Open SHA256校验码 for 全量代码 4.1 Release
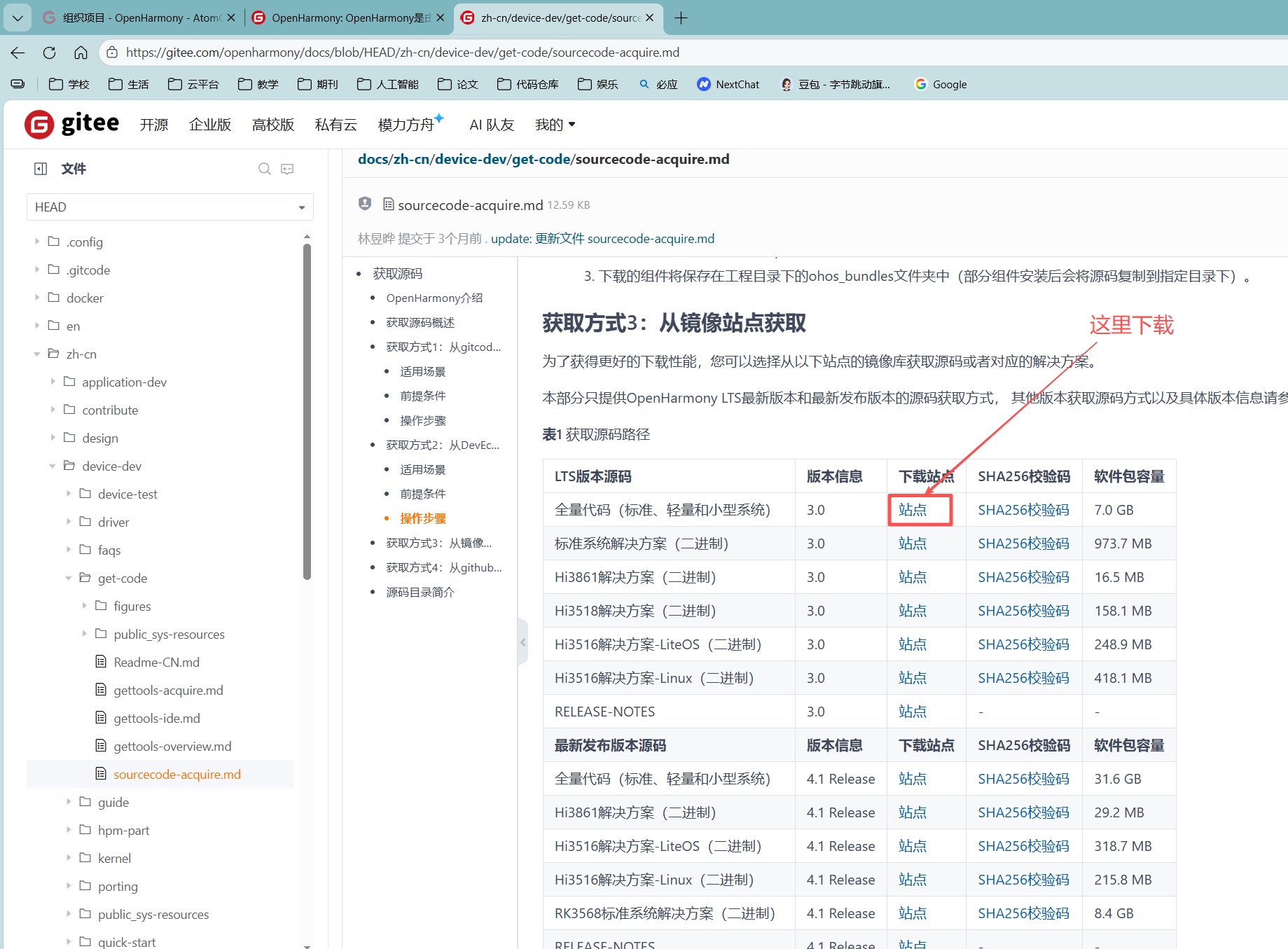 coord(1023,779)
